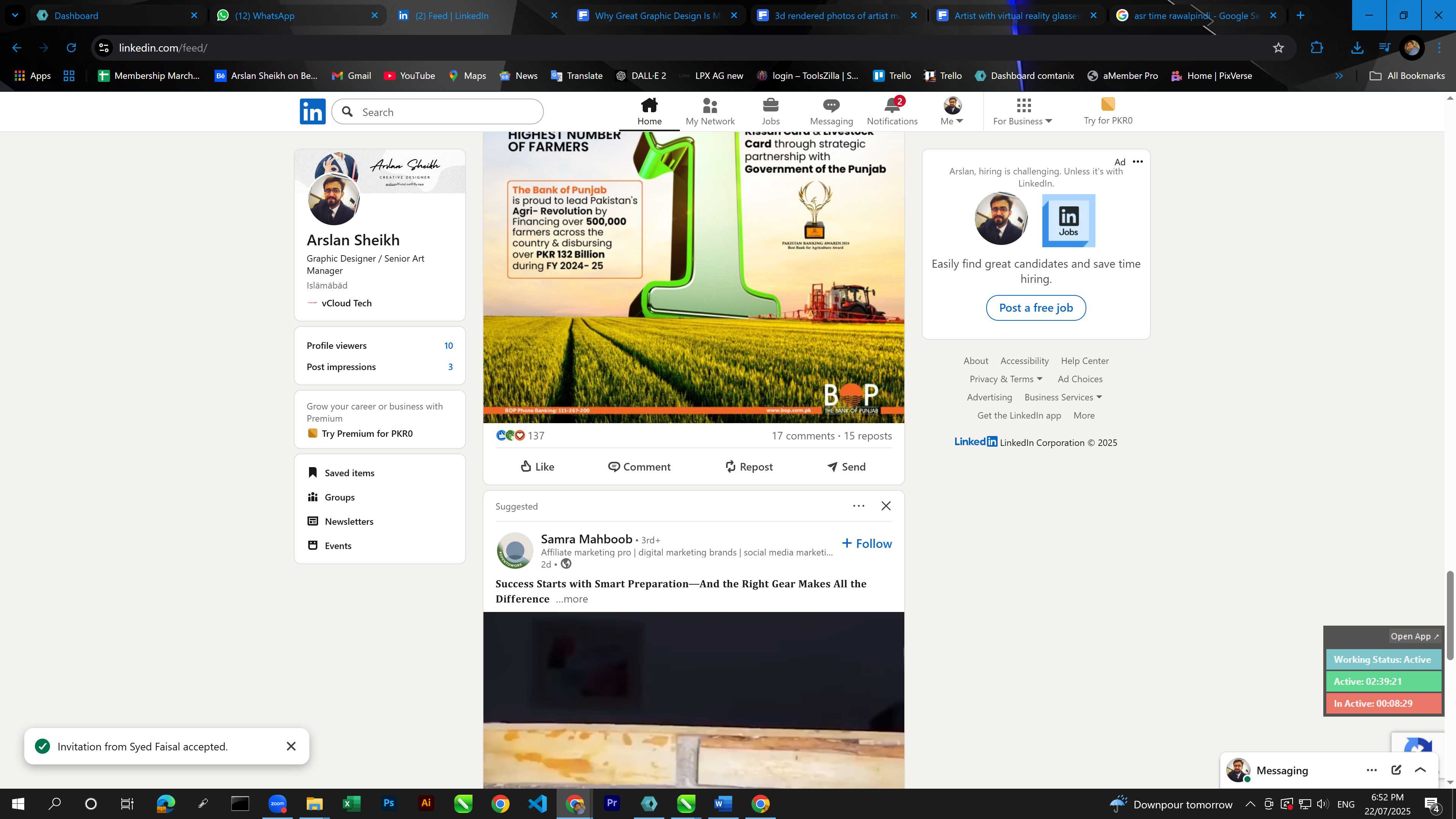Switch to the Dashboard browser tab
The width and height of the screenshot is (1456, 819).
118,15
